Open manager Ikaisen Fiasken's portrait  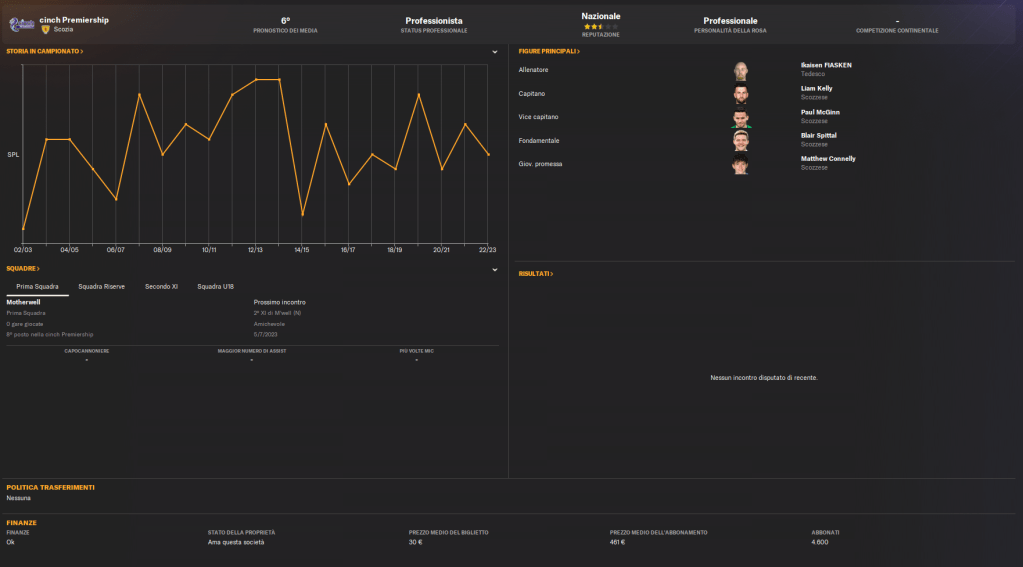click(x=740, y=71)
